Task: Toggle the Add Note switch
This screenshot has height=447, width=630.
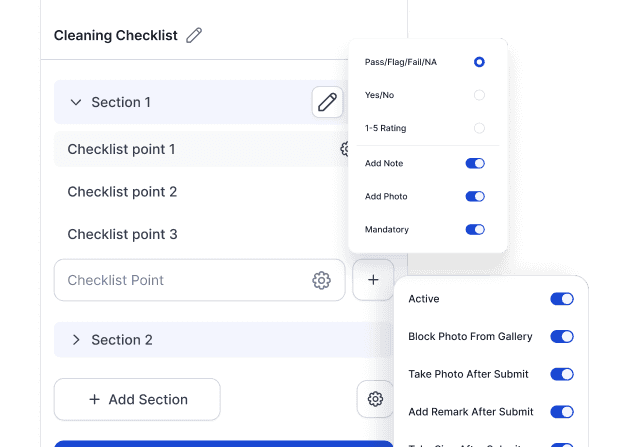Action: point(475,163)
